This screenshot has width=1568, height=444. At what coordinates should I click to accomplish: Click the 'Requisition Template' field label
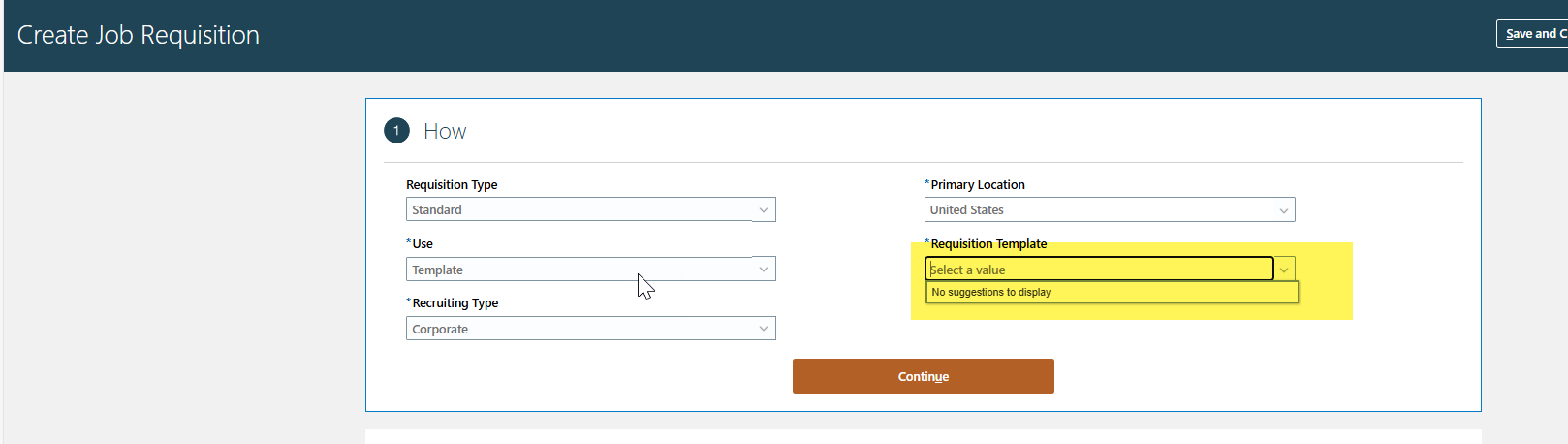(x=988, y=243)
